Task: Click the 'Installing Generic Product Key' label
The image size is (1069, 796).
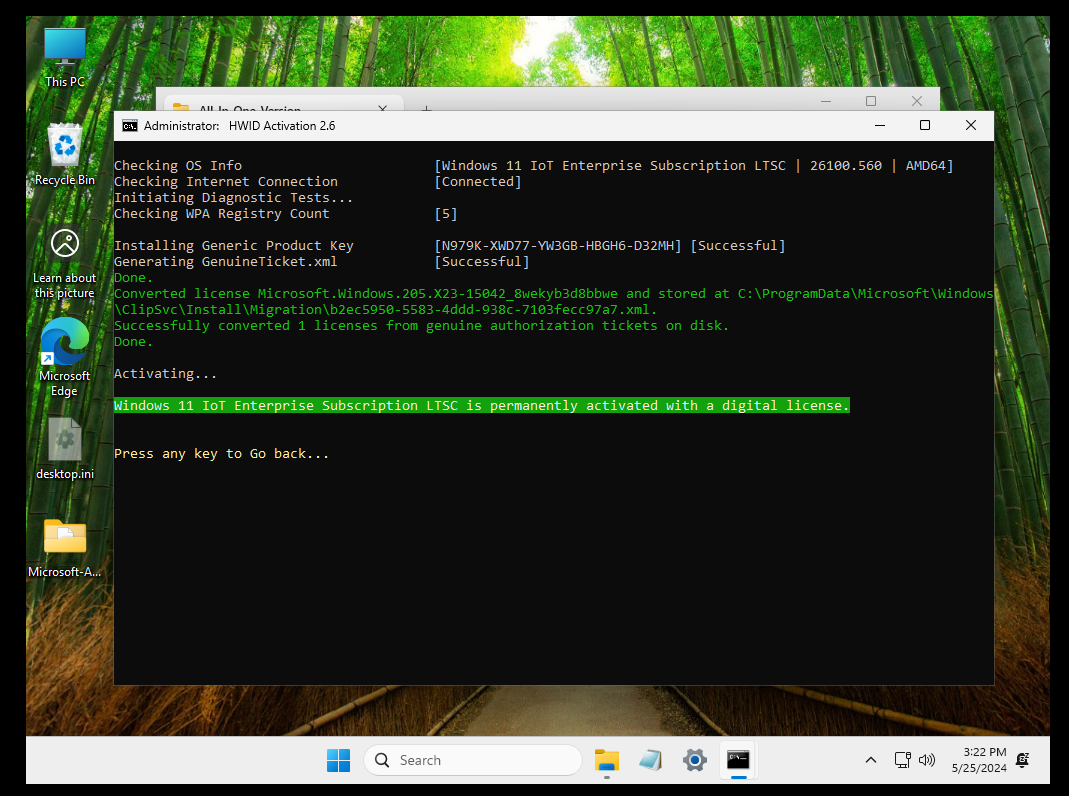Action: (234, 245)
